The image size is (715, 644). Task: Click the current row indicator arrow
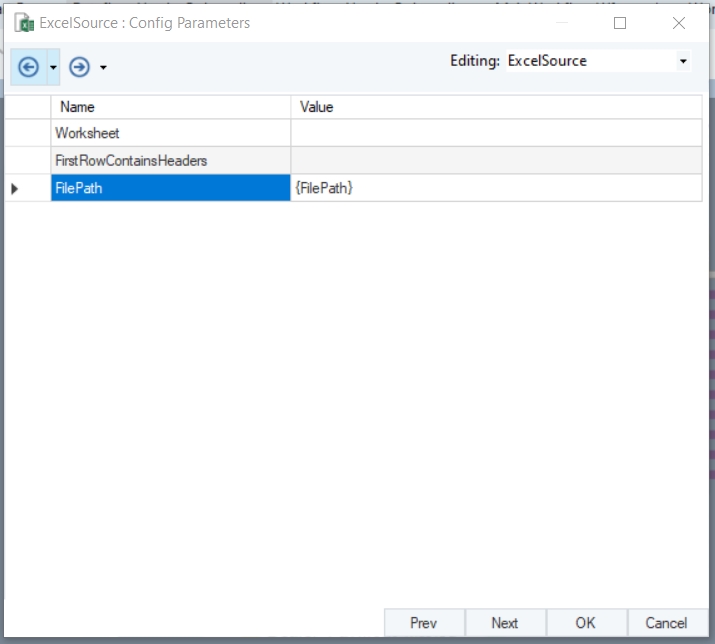(15, 188)
